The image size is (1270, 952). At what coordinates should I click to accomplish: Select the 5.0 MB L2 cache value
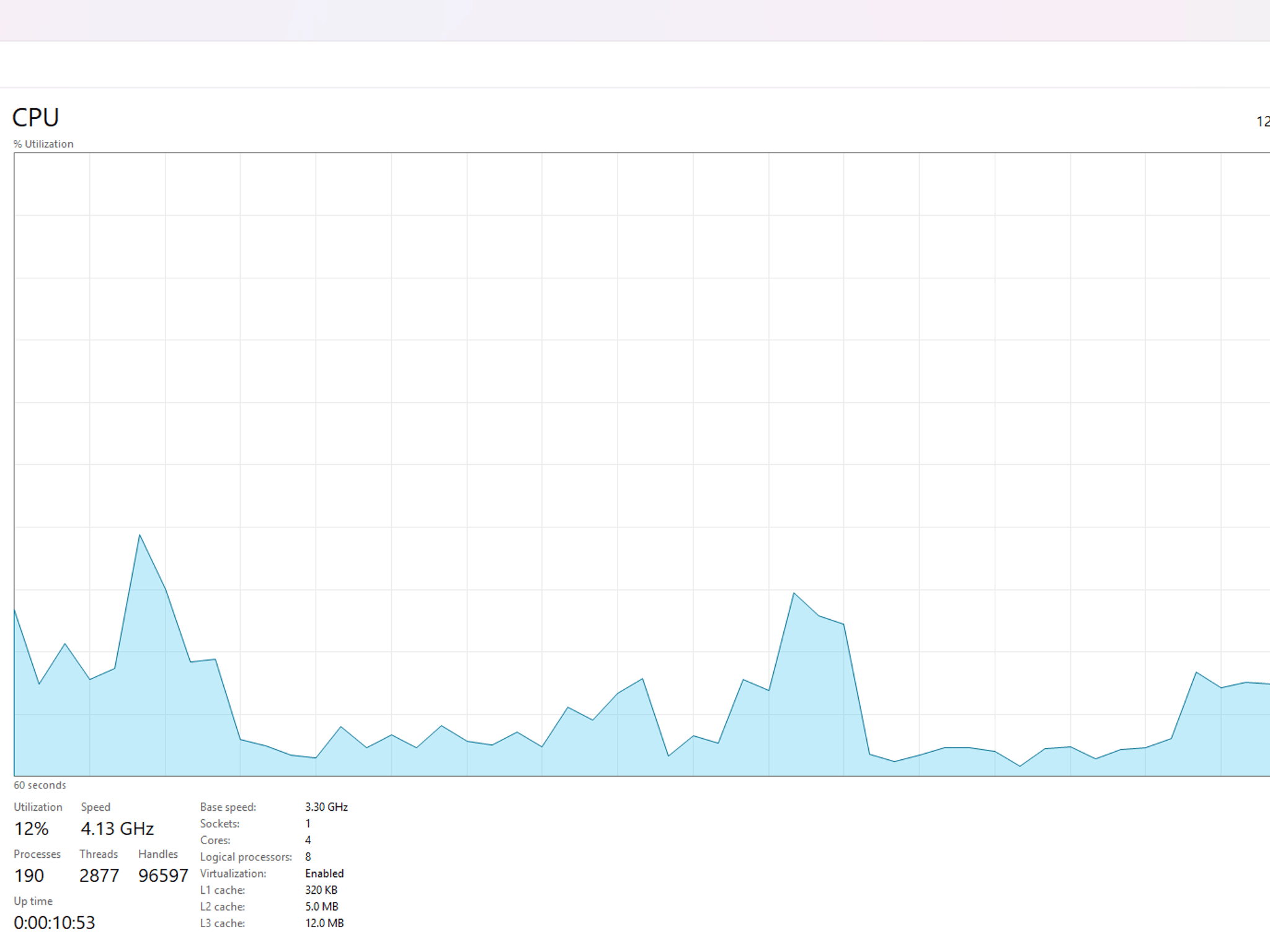[322, 907]
